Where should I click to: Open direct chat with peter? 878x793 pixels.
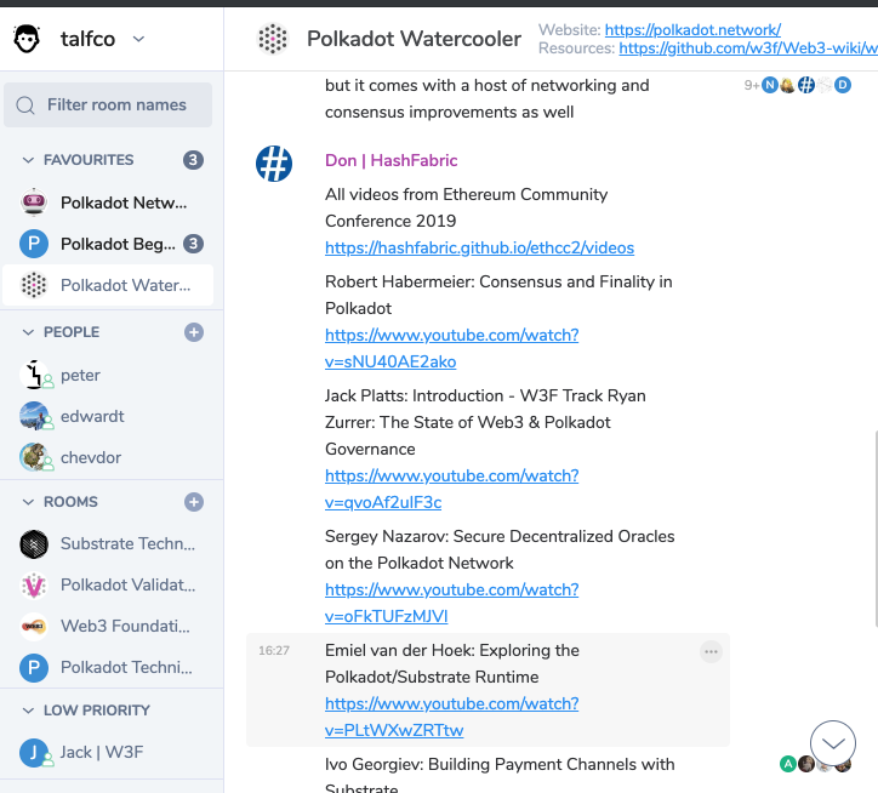80,375
